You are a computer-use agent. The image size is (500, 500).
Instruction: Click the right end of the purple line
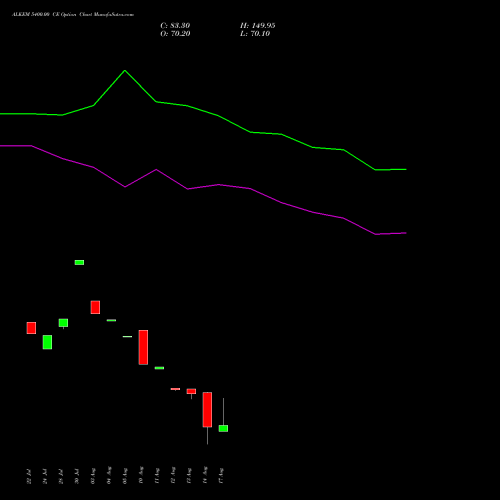tap(405, 233)
